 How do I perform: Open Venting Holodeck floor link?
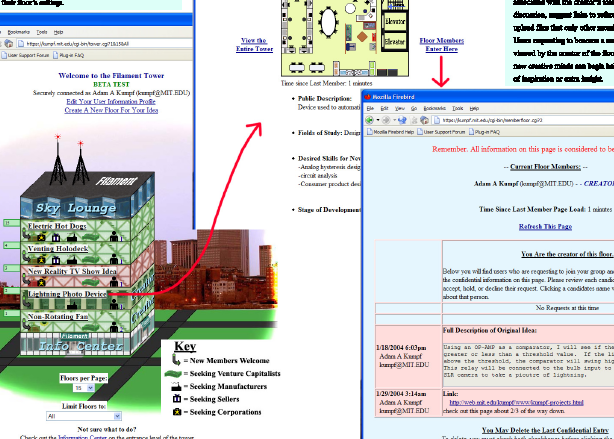coord(58,249)
